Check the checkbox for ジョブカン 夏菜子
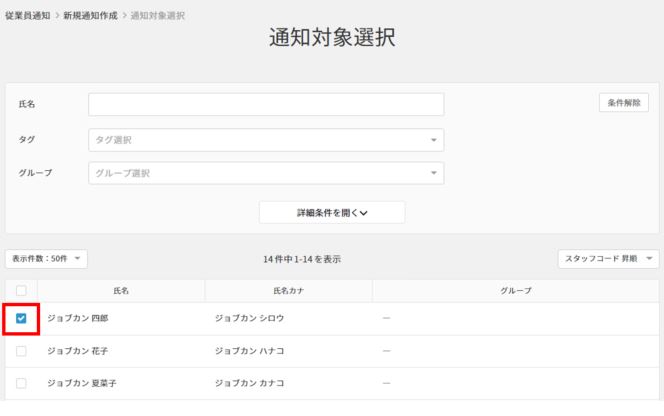This screenshot has height=416, width=664. click(x=21, y=383)
